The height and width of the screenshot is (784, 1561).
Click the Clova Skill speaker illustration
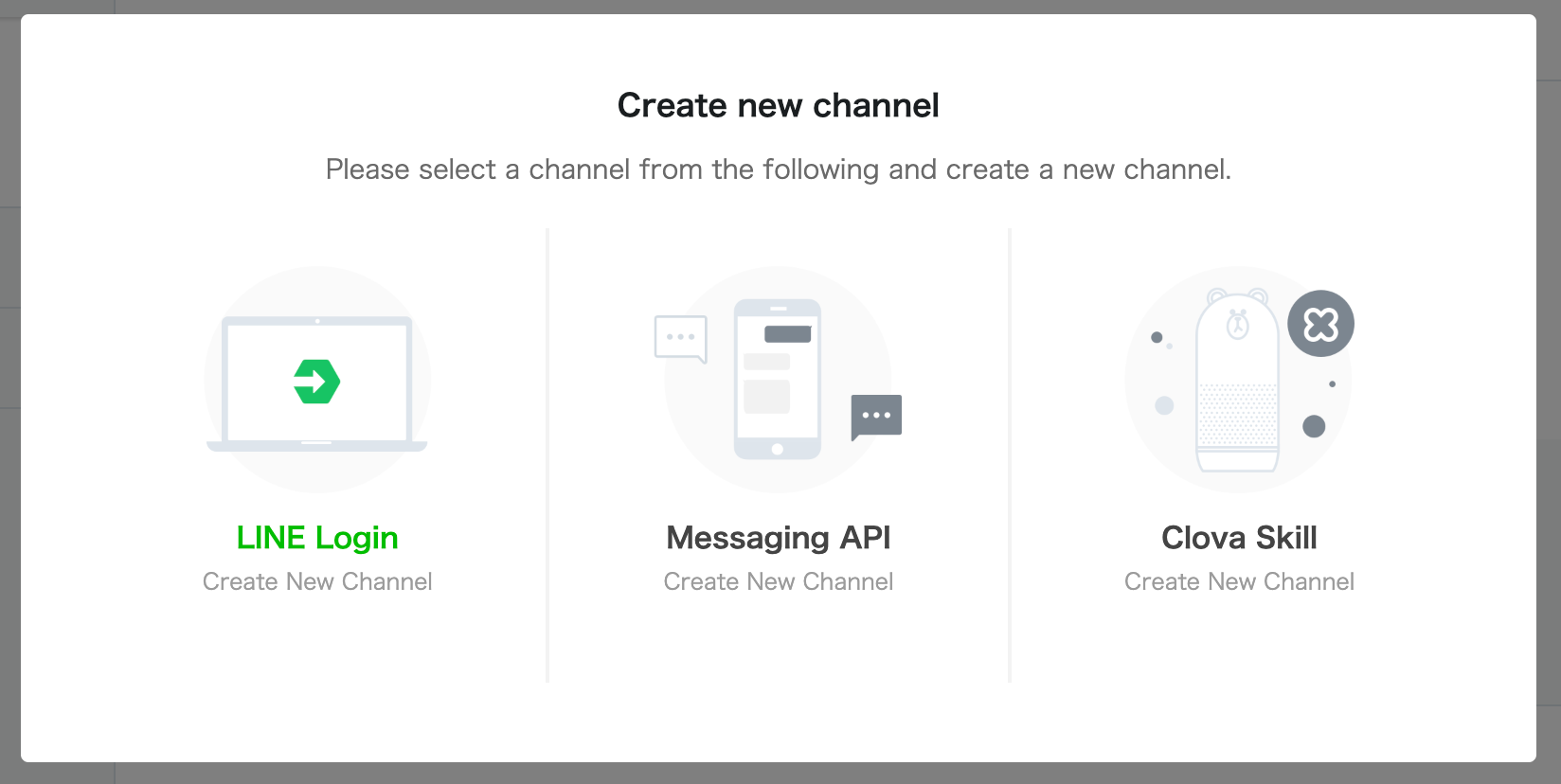click(1237, 381)
